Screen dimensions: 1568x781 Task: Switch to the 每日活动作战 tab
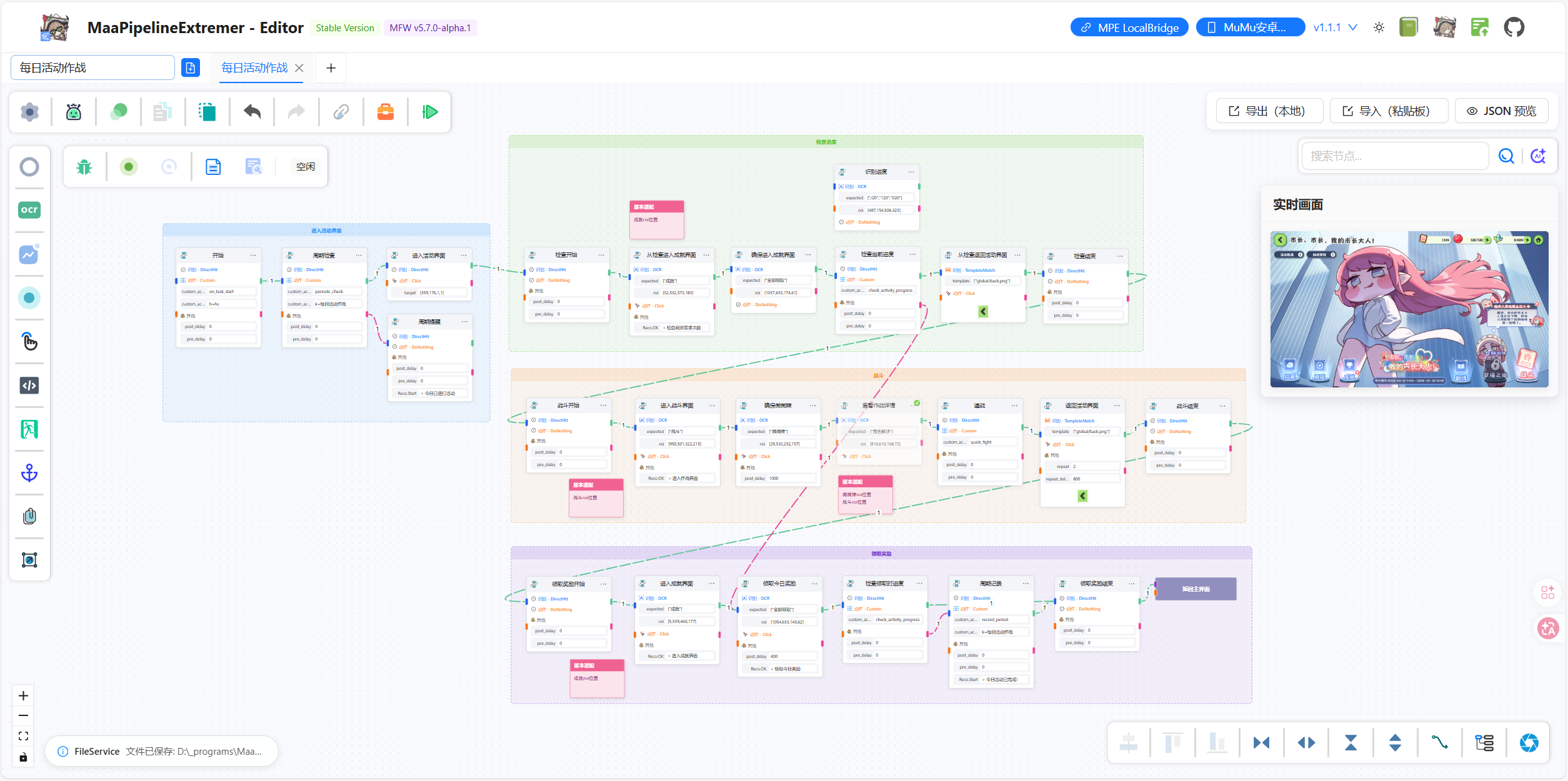[x=255, y=67]
